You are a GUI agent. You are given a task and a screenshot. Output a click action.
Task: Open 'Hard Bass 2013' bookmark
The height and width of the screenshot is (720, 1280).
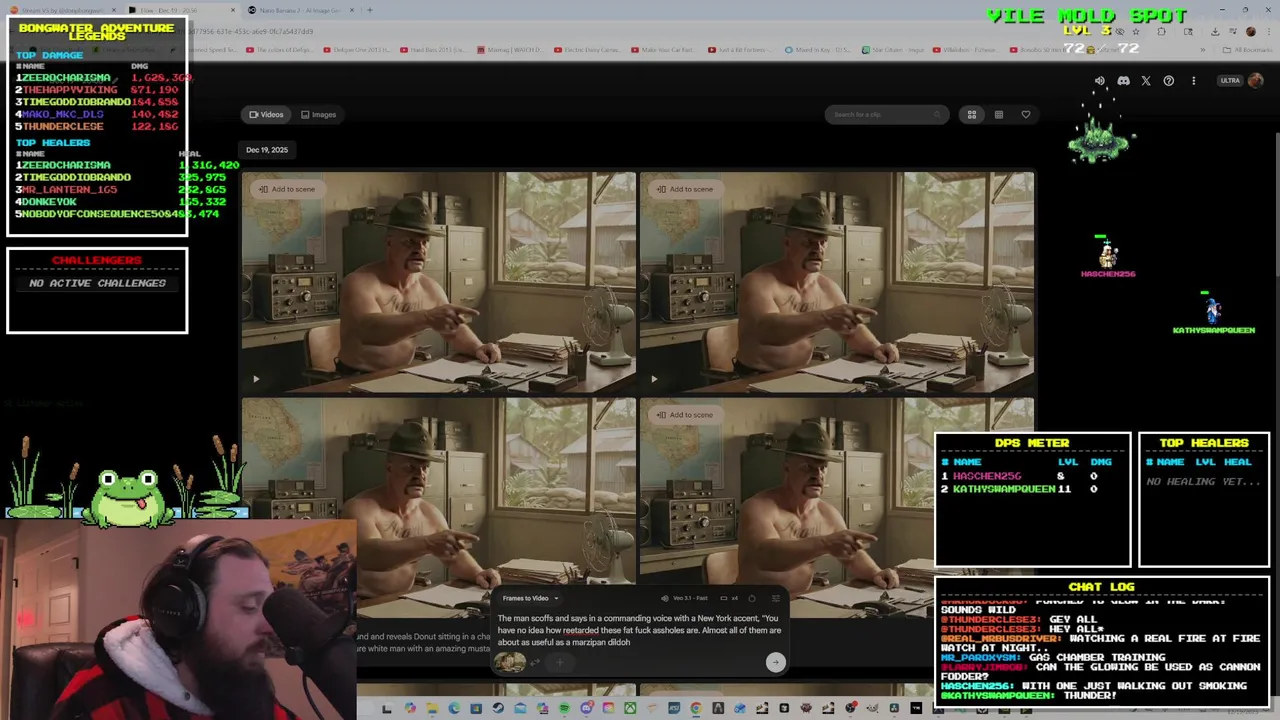434,50
